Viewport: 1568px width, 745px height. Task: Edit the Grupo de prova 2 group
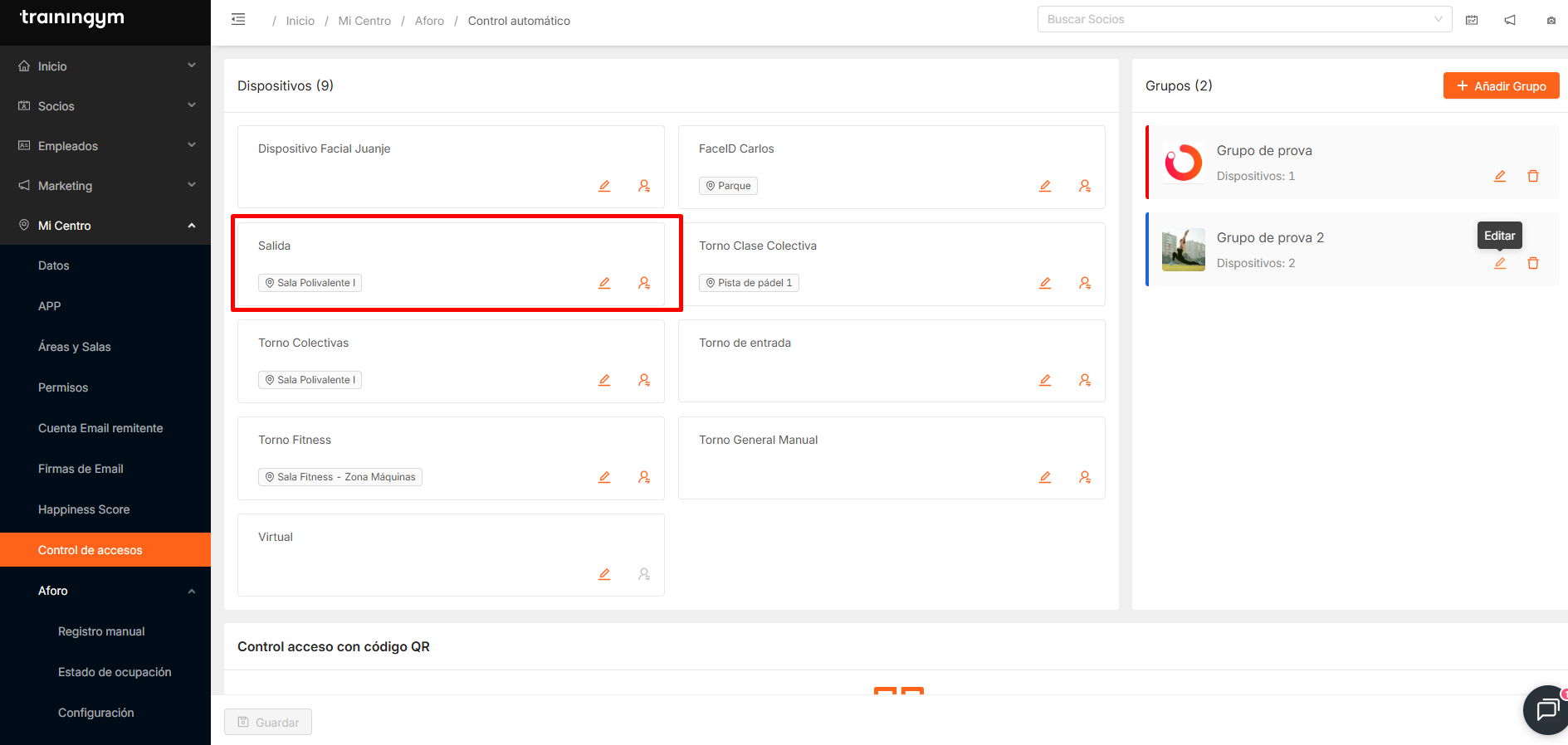tap(1499, 263)
